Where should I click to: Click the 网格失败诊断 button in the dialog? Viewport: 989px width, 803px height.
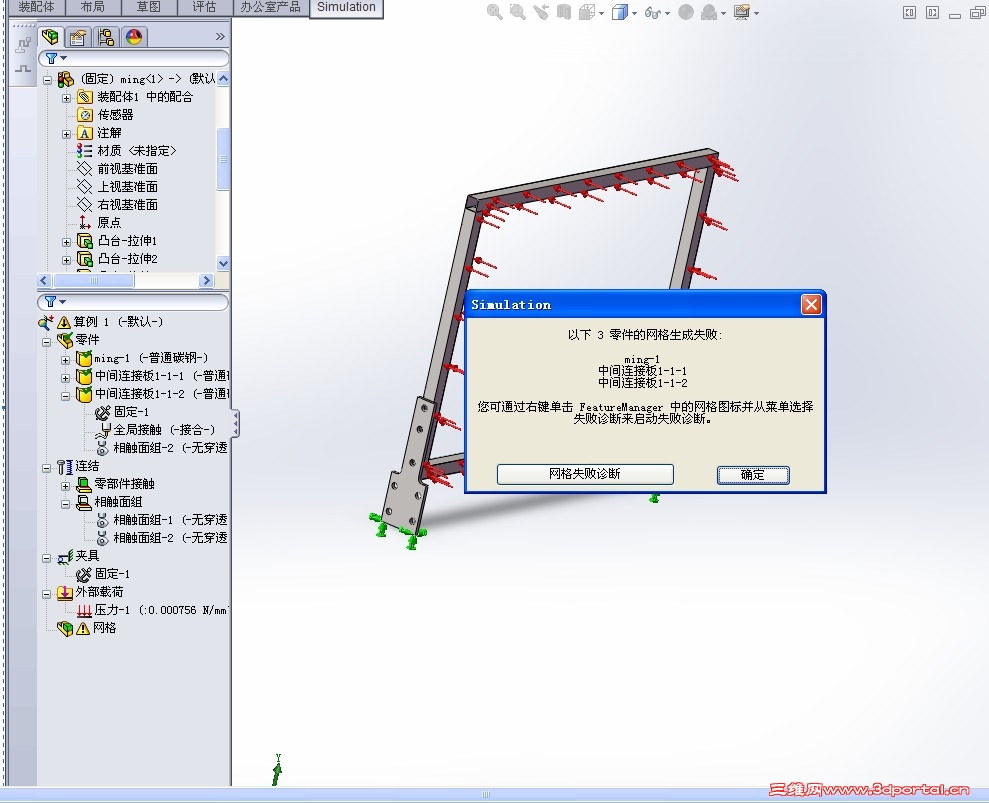584,474
